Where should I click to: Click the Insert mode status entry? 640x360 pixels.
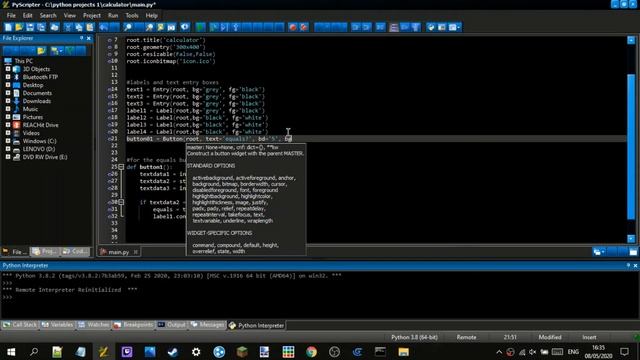[589, 337]
